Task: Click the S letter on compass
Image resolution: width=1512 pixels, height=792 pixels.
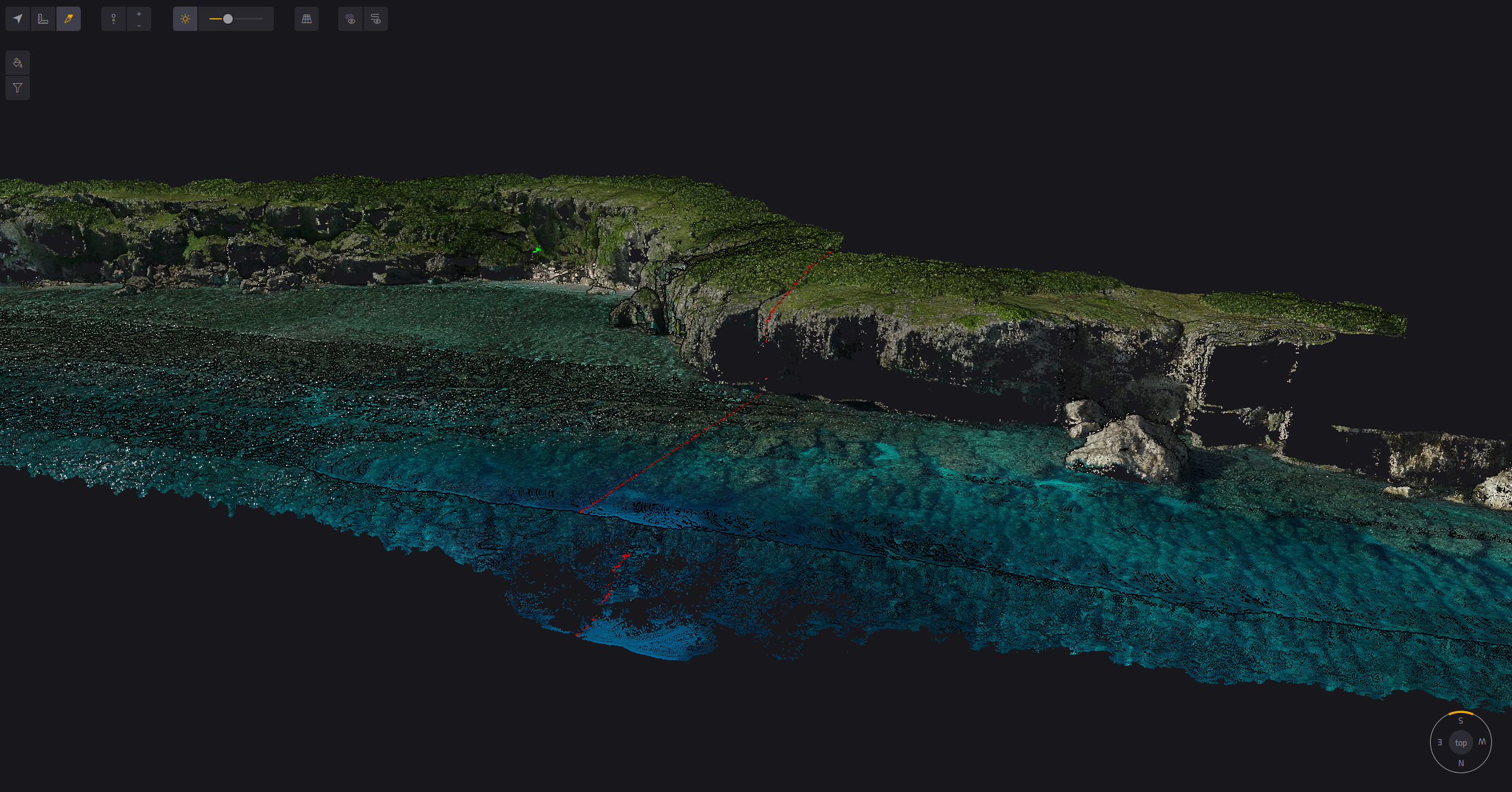Action: [1461, 721]
